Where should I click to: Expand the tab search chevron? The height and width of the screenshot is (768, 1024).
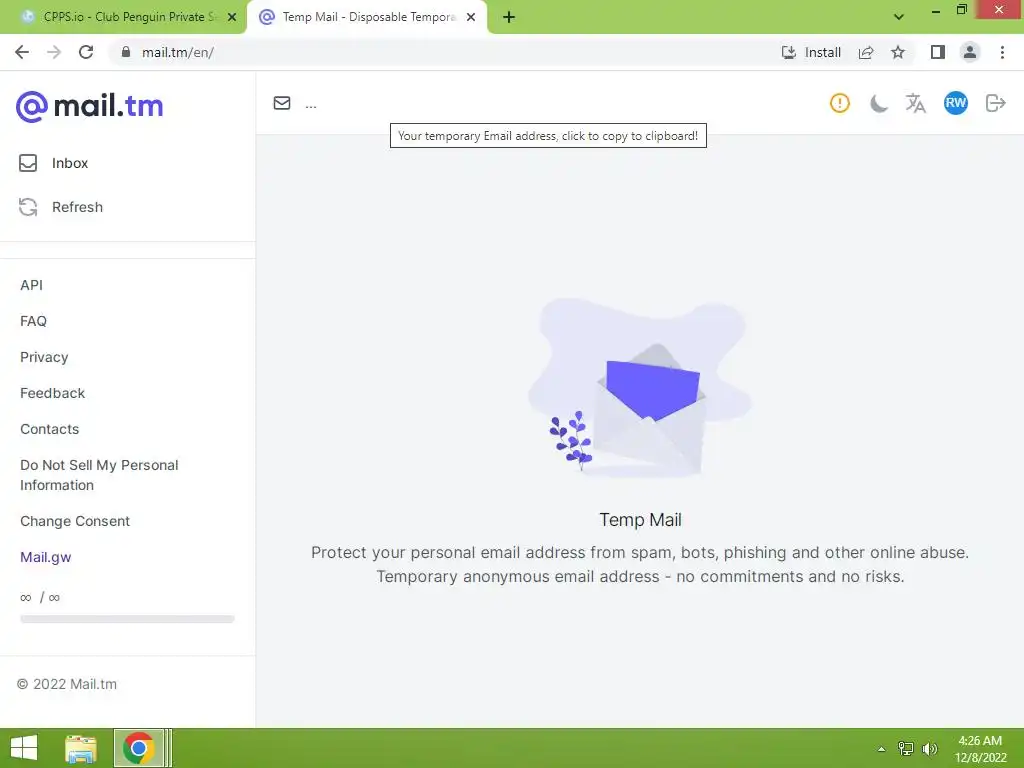[x=899, y=17]
